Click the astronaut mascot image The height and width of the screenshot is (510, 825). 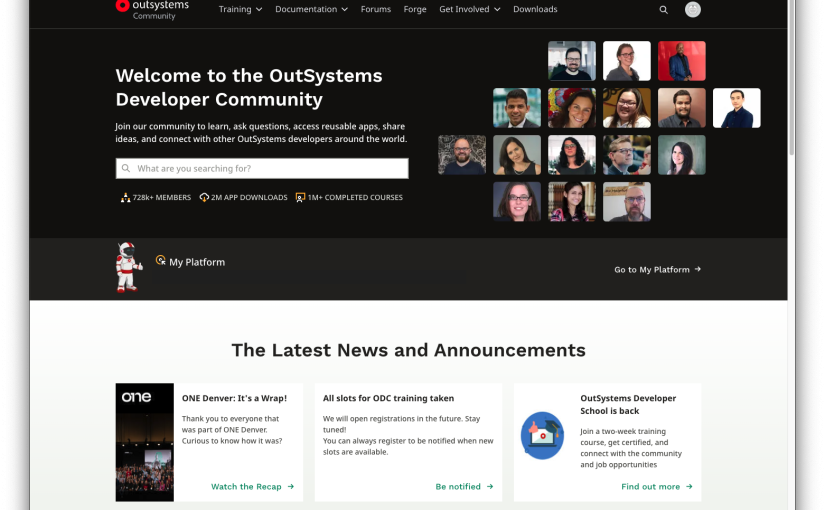click(129, 267)
